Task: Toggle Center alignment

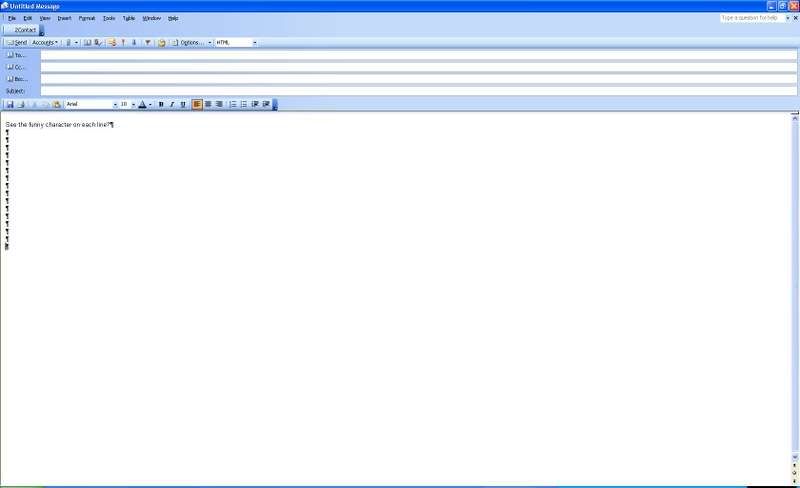Action: coord(208,105)
